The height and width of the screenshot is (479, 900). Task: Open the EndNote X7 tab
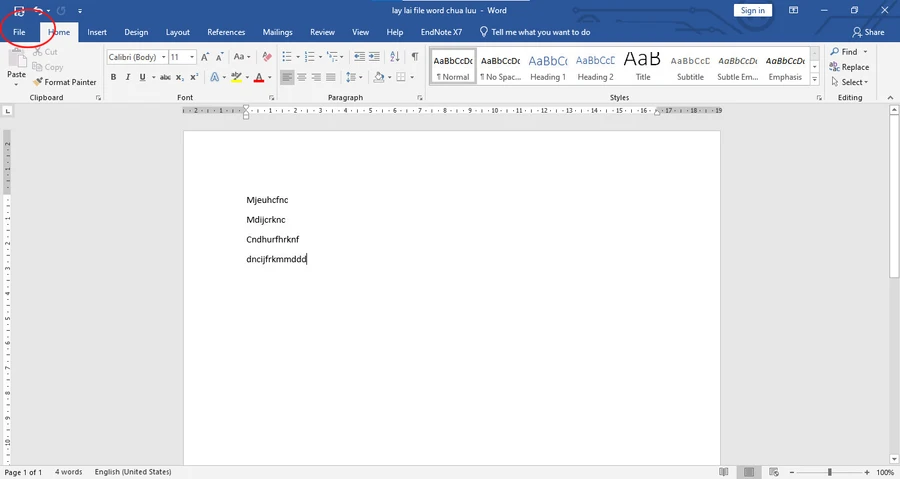441,32
